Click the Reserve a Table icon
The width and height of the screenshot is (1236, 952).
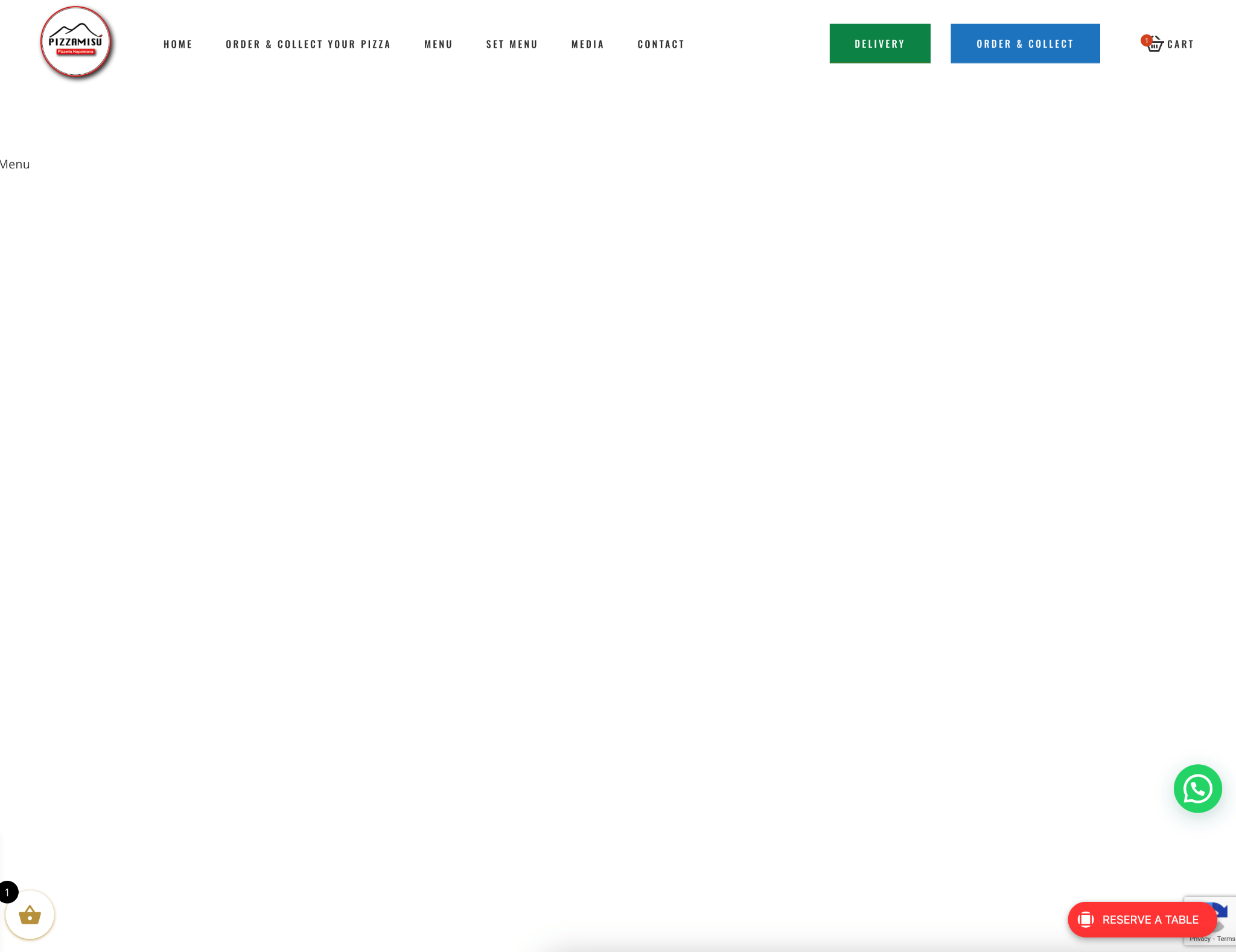click(x=1085, y=919)
